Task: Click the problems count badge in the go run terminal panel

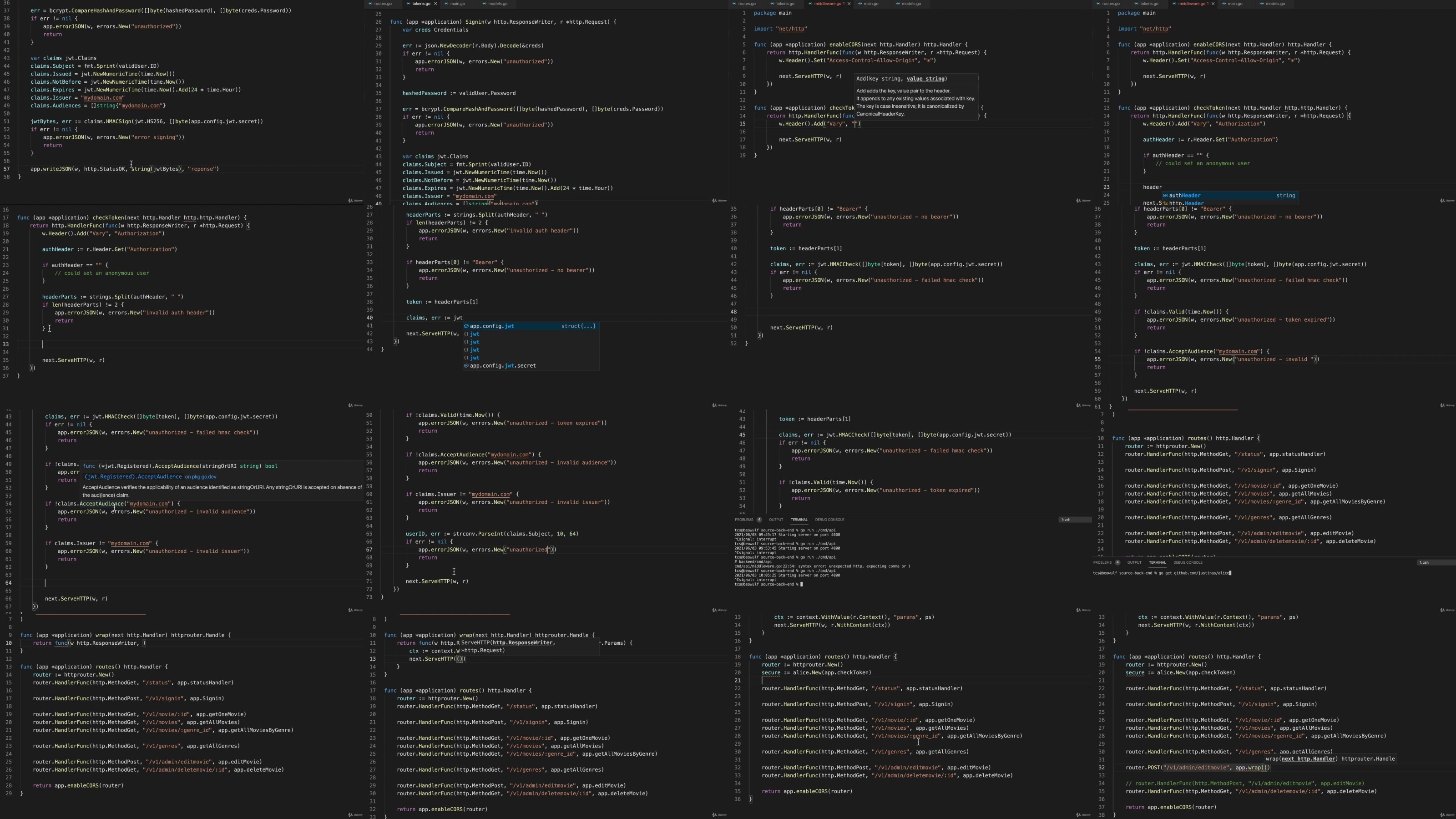Action: tap(759, 520)
